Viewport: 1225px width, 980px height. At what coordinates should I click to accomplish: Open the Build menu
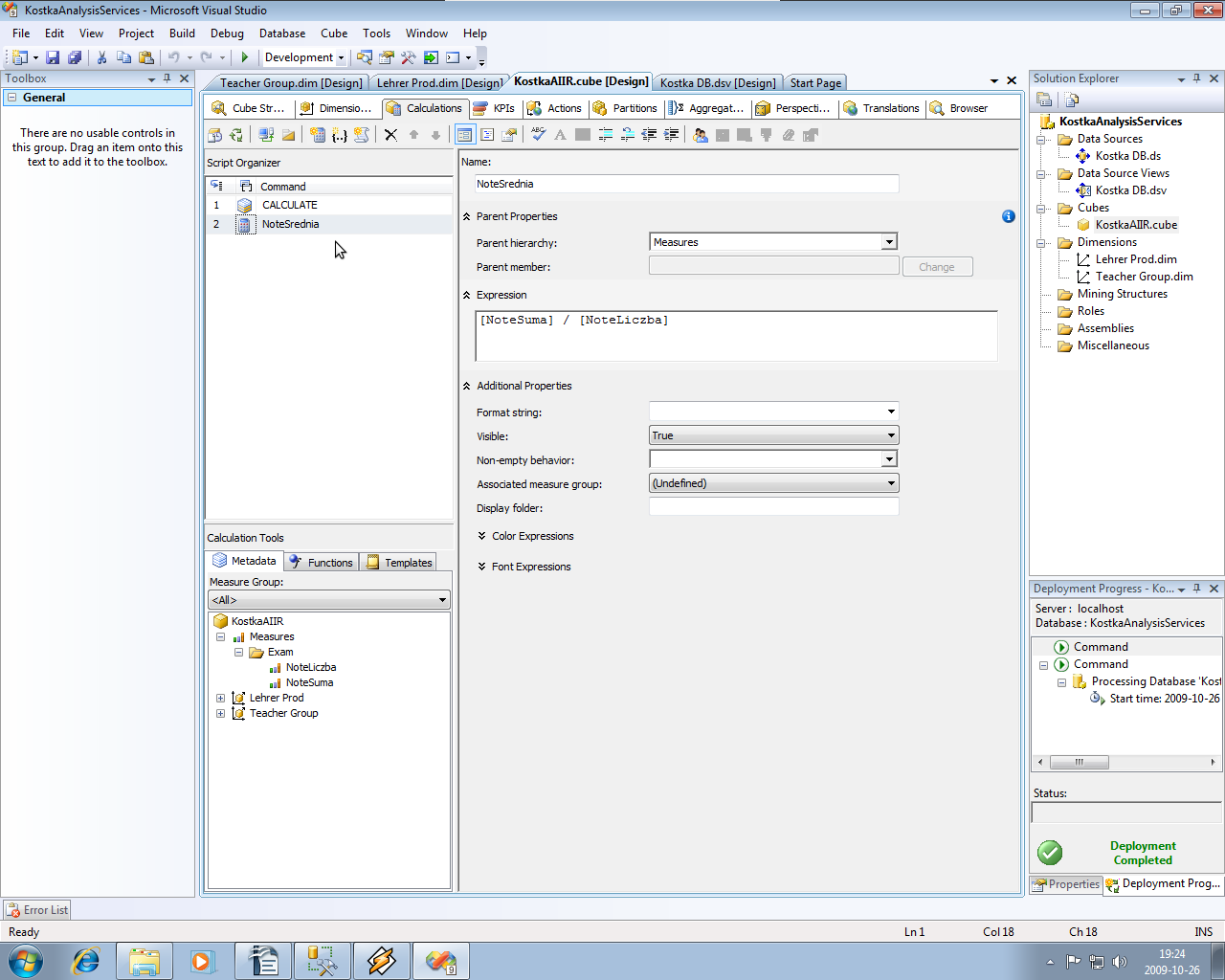[x=182, y=33]
